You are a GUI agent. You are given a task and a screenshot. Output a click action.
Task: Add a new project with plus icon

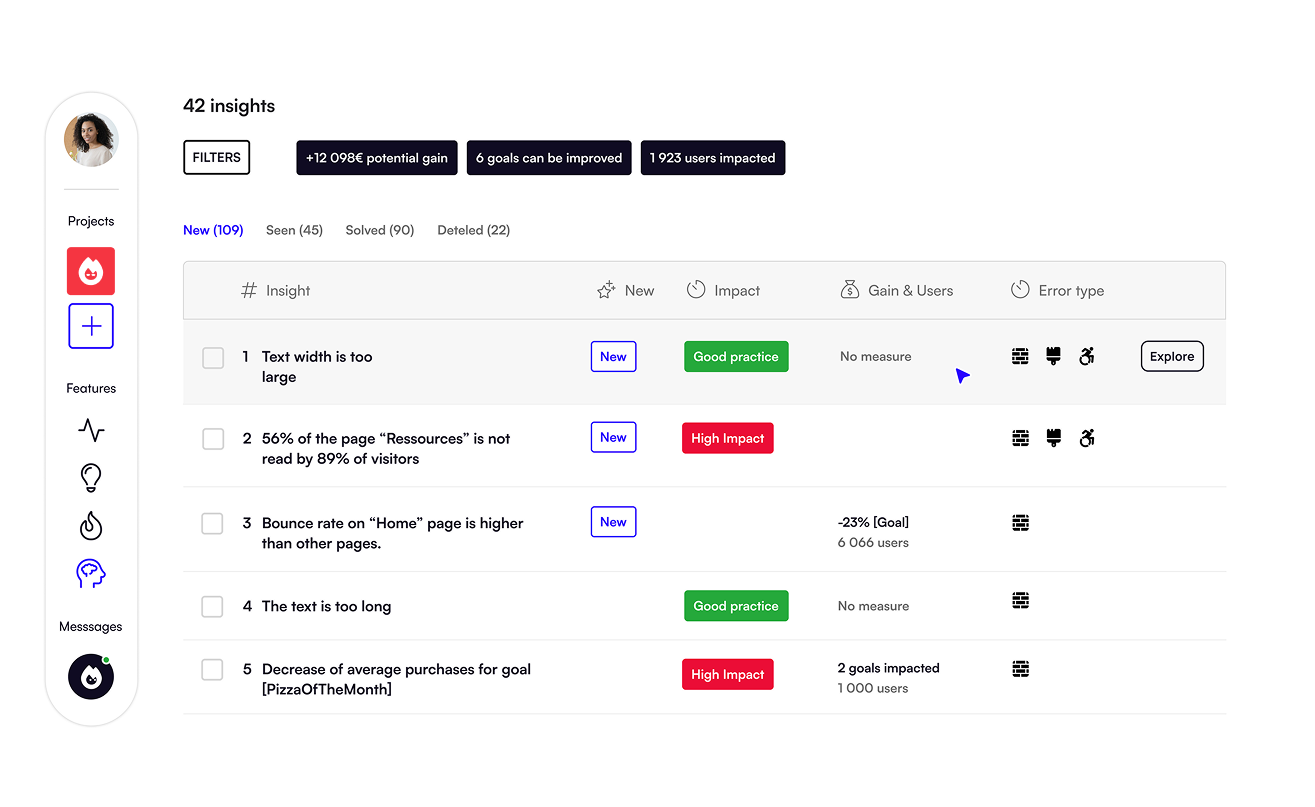click(91, 326)
